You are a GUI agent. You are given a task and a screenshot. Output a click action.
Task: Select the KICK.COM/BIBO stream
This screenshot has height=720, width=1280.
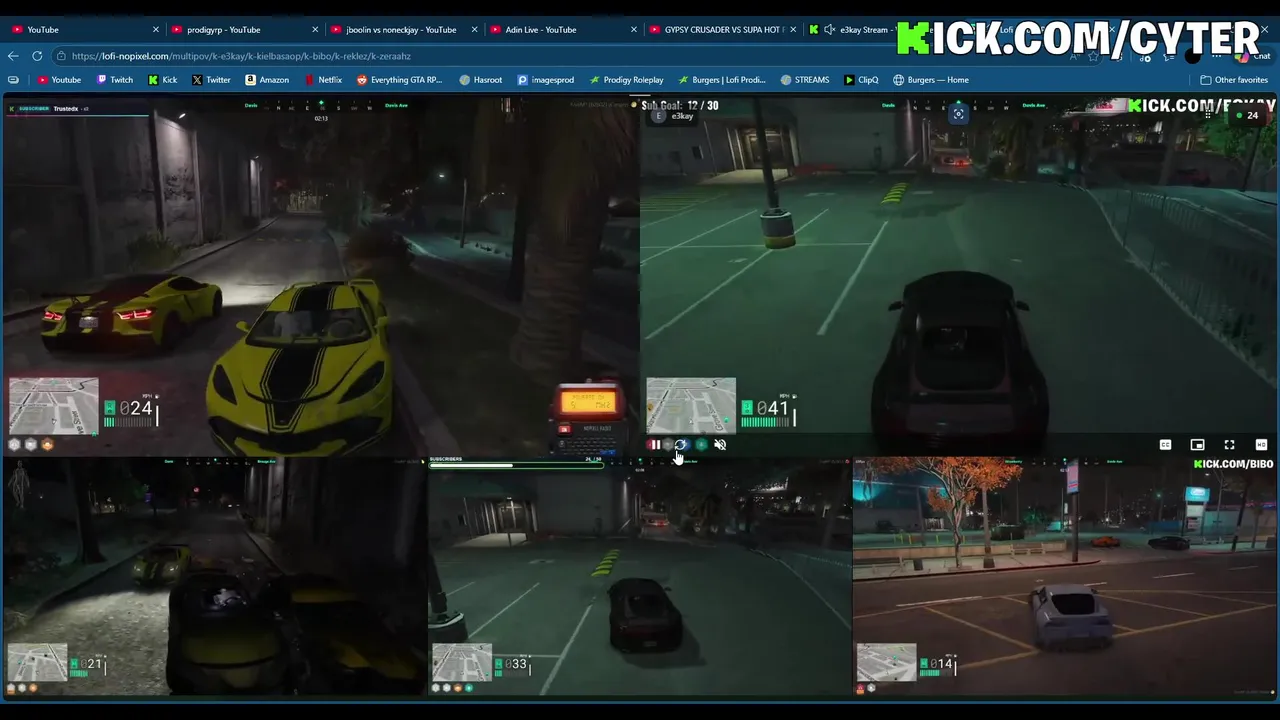point(1065,576)
